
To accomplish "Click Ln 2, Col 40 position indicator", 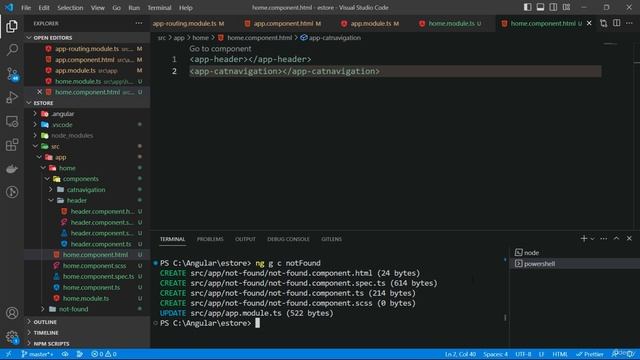I will pos(460,354).
